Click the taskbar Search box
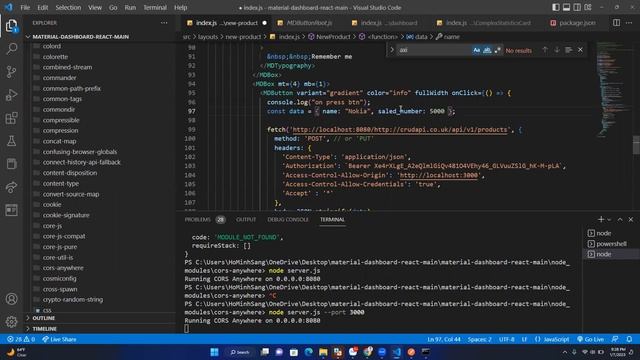 240,352
